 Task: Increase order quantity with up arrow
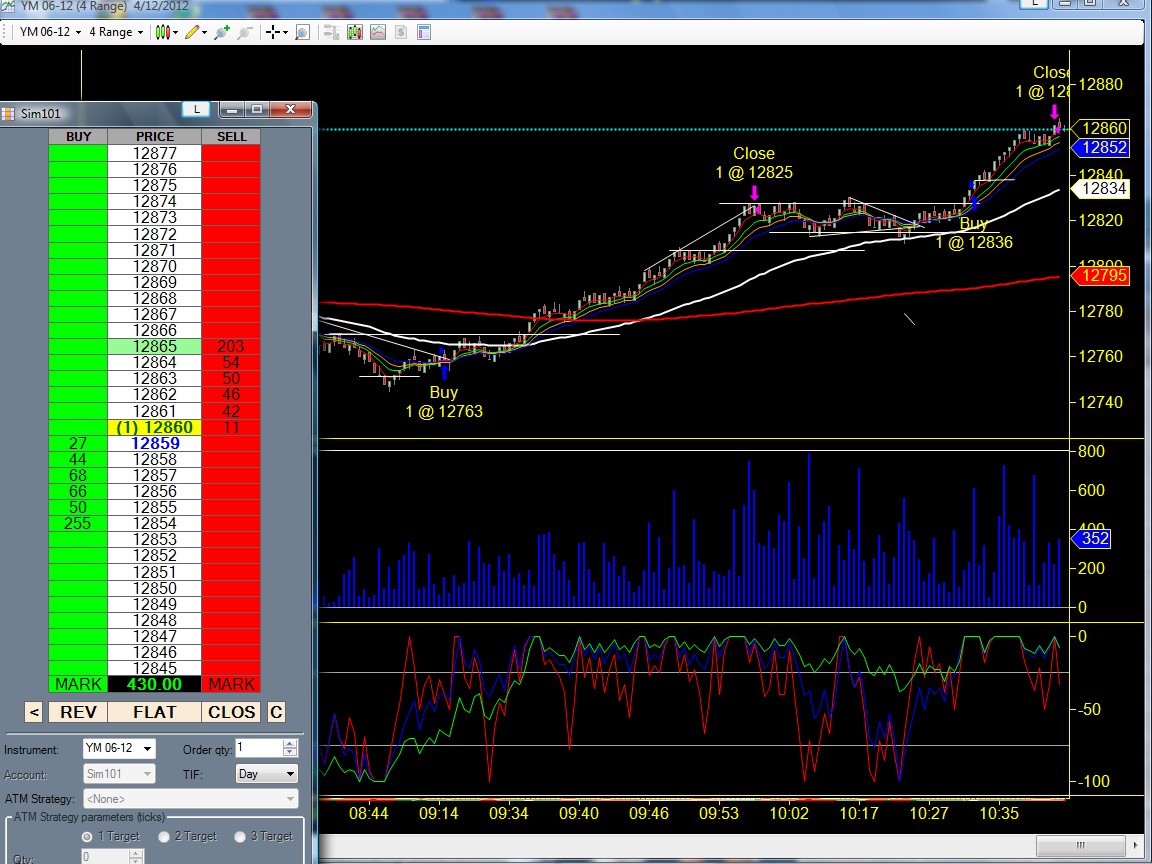[x=290, y=744]
